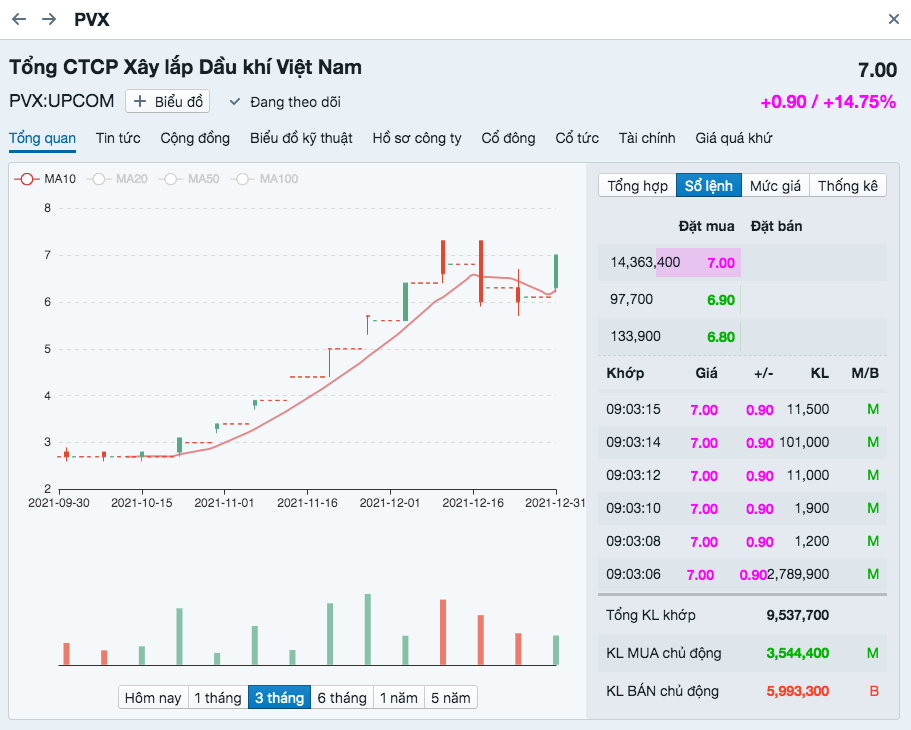Screen dimensions: 911x730
Task: Set chart range to 6 tháng
Action: [x=342, y=697]
